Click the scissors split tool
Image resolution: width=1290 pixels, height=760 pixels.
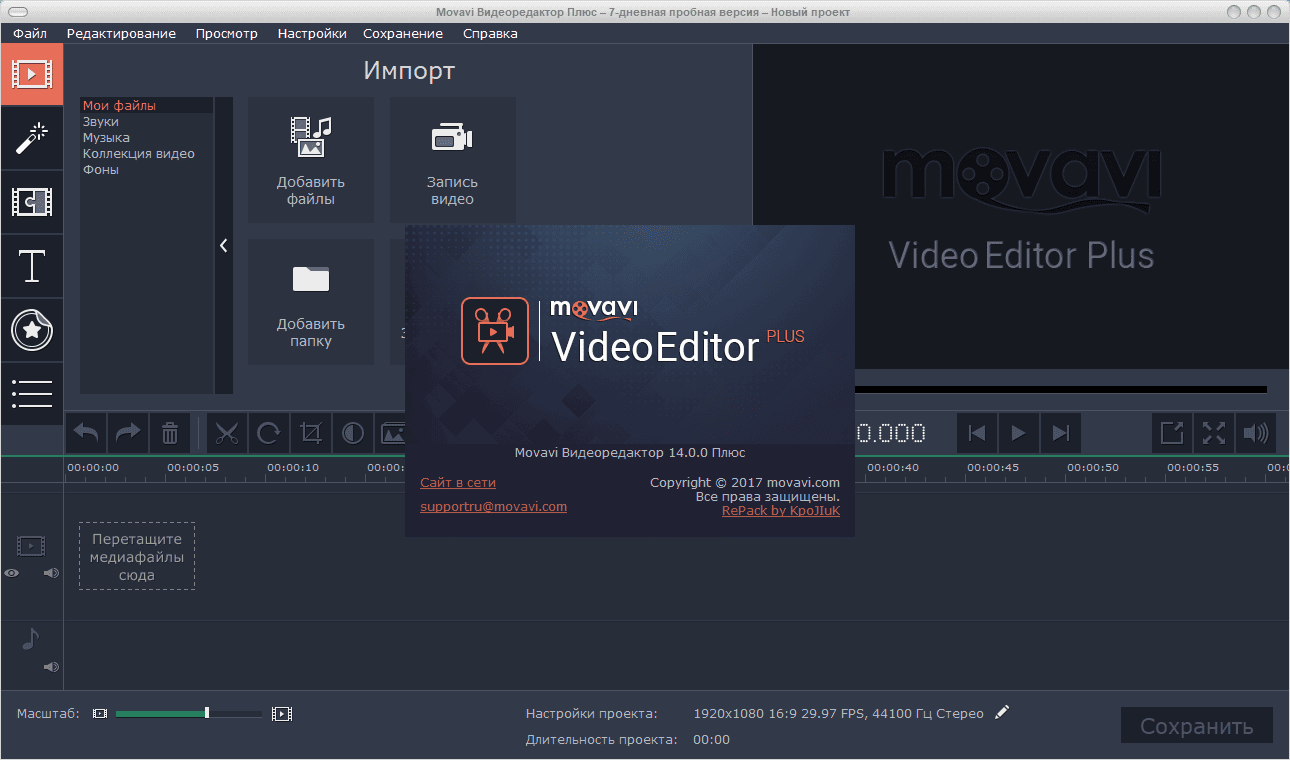point(227,434)
